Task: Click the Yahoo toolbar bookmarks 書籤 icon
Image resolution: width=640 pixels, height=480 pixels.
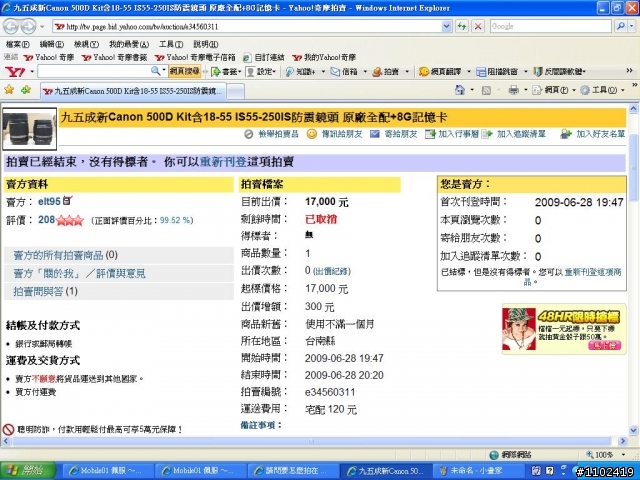Action: 216,72
